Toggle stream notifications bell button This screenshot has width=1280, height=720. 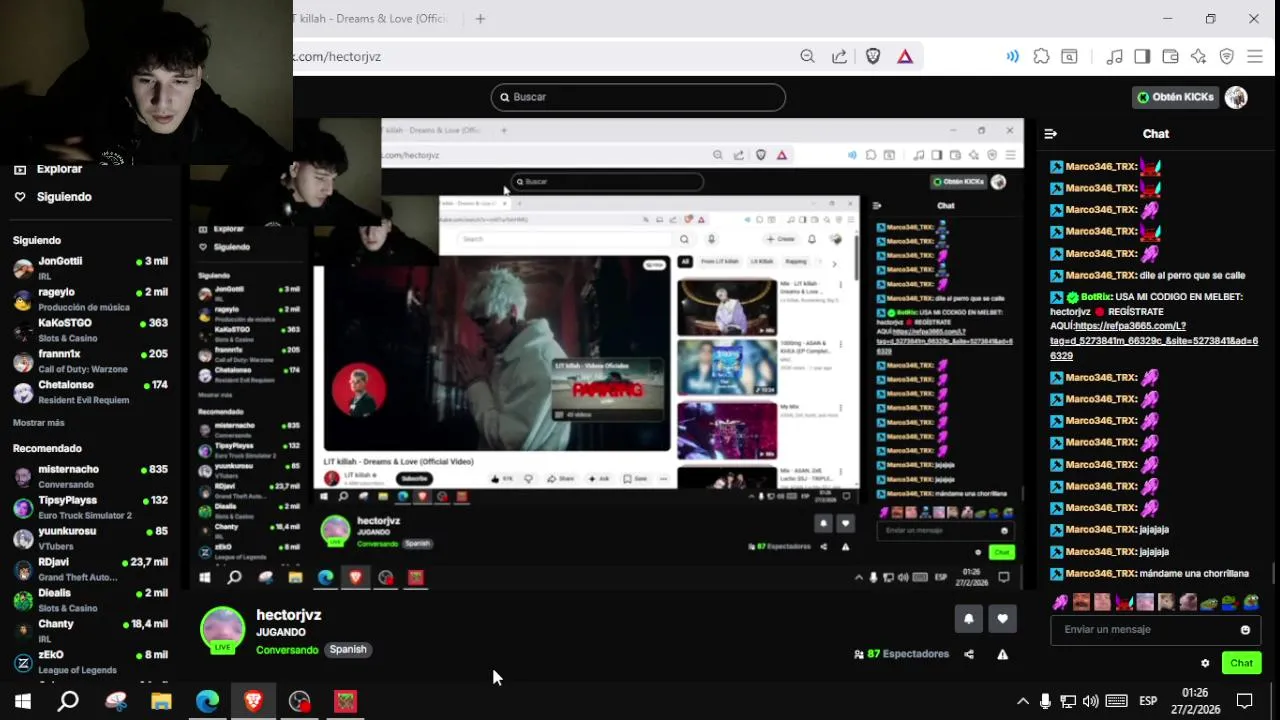click(x=968, y=619)
